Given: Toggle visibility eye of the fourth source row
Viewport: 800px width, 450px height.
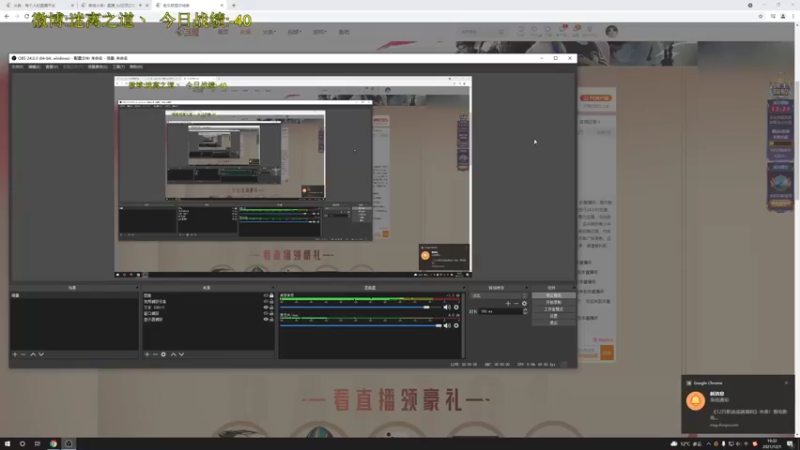Looking at the screenshot, I should (266, 314).
